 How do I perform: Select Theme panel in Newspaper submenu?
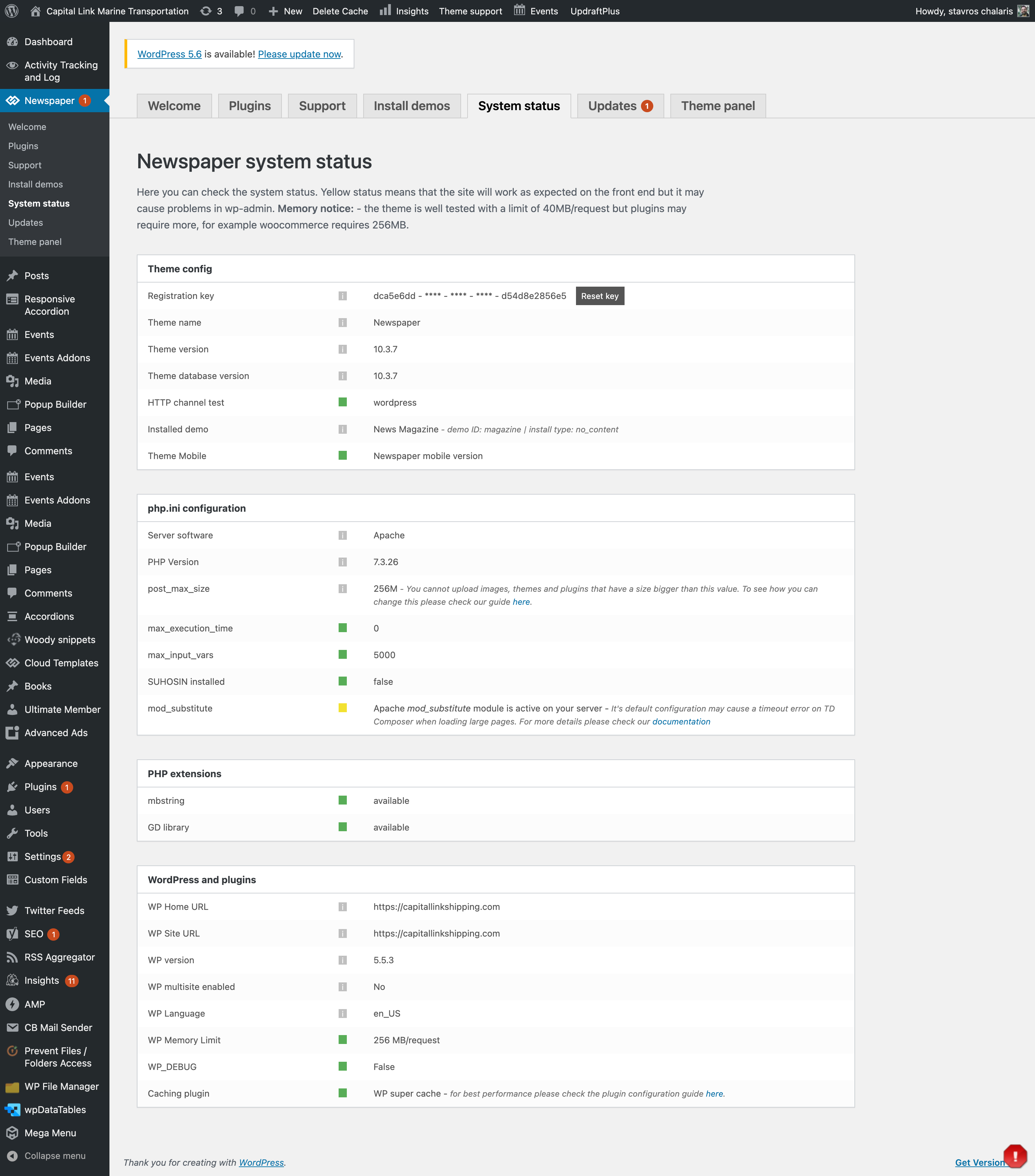click(x=35, y=241)
